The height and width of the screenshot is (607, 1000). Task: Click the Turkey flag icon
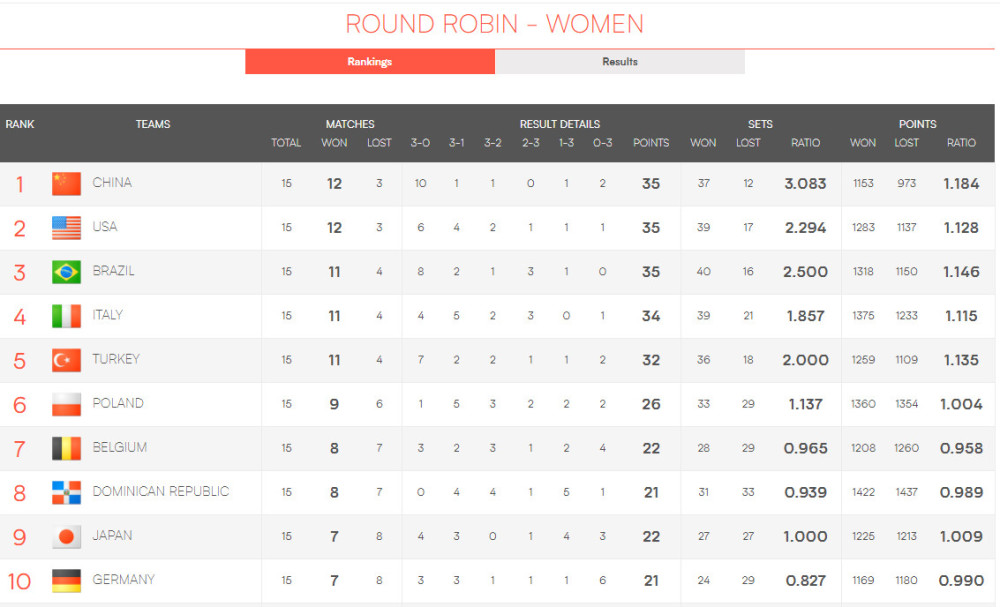point(66,360)
